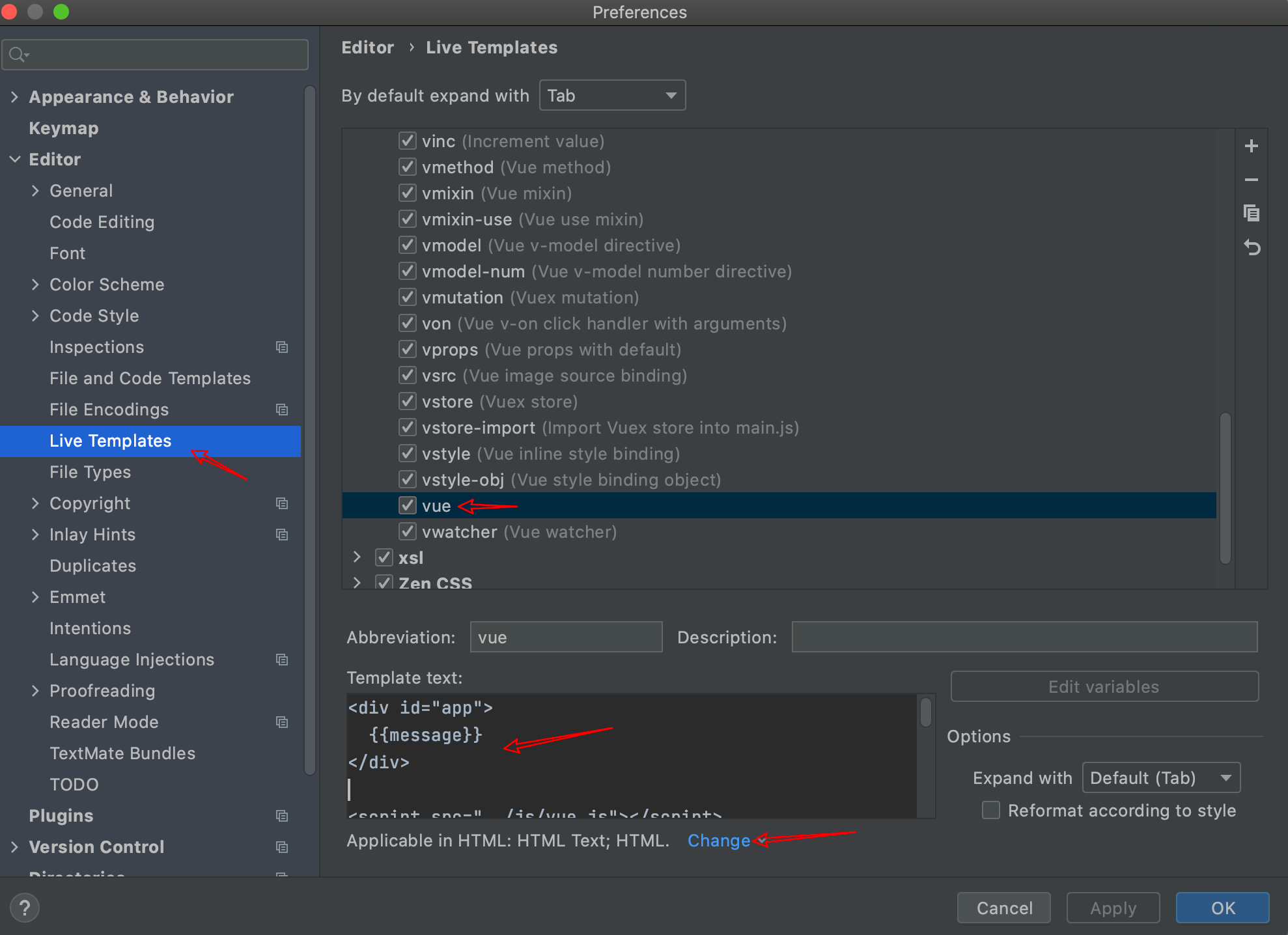Click project-level icon next to Version Control
The image size is (1288, 935).
click(x=282, y=847)
